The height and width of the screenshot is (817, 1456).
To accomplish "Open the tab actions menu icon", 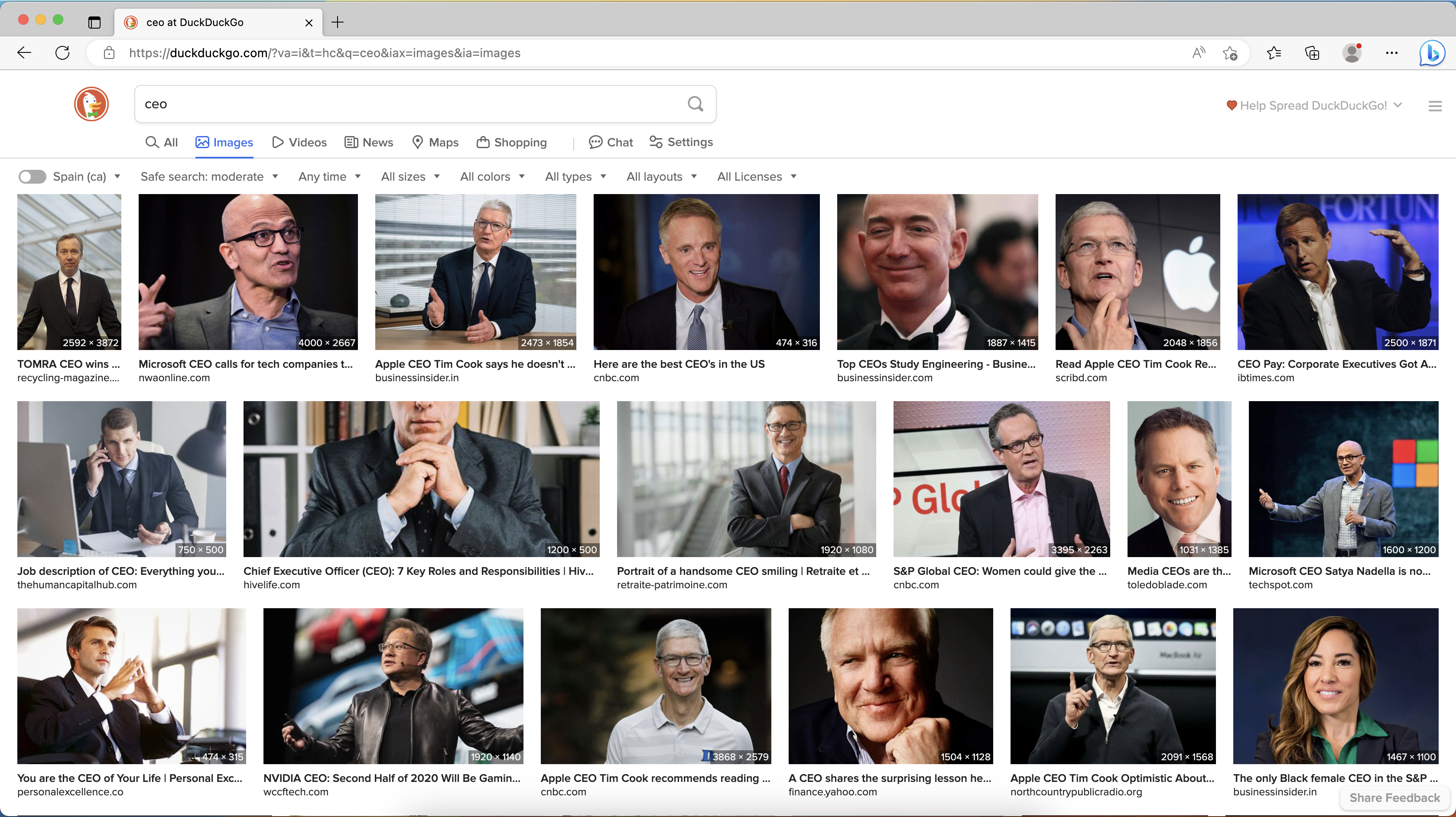I will point(94,23).
